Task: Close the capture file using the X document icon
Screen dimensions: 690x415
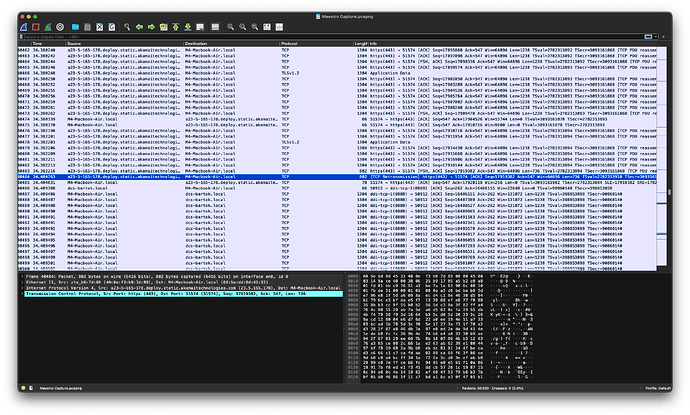Action: (99, 27)
